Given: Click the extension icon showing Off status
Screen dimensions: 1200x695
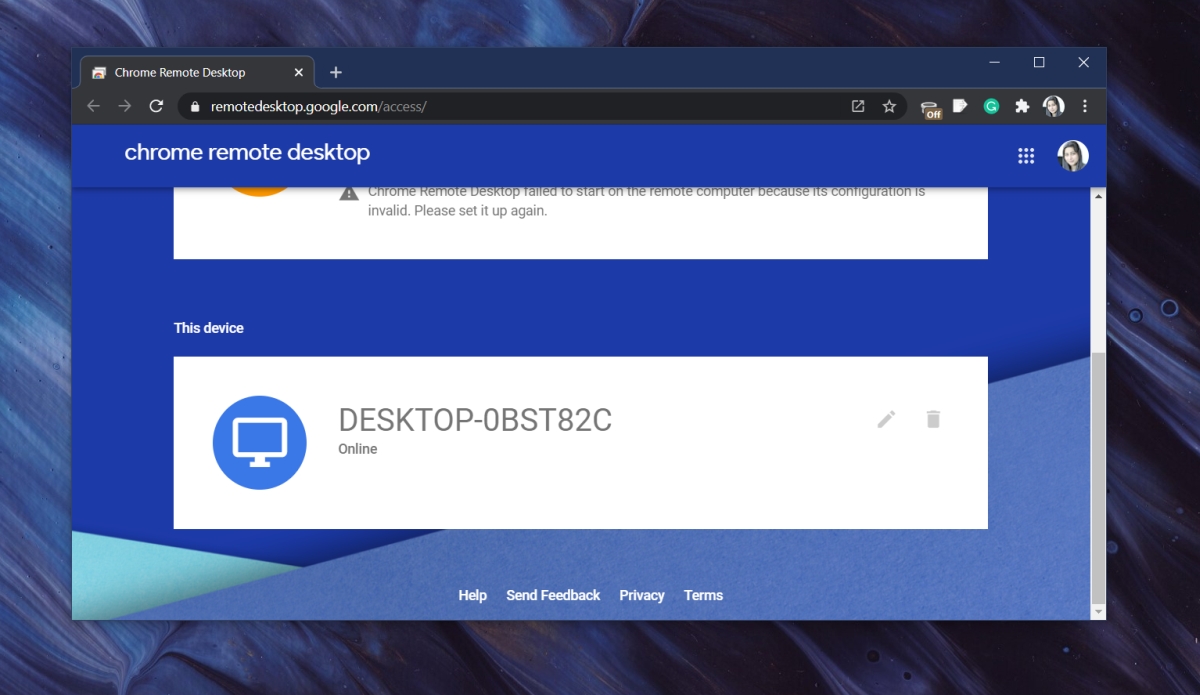Looking at the screenshot, I should point(929,105).
